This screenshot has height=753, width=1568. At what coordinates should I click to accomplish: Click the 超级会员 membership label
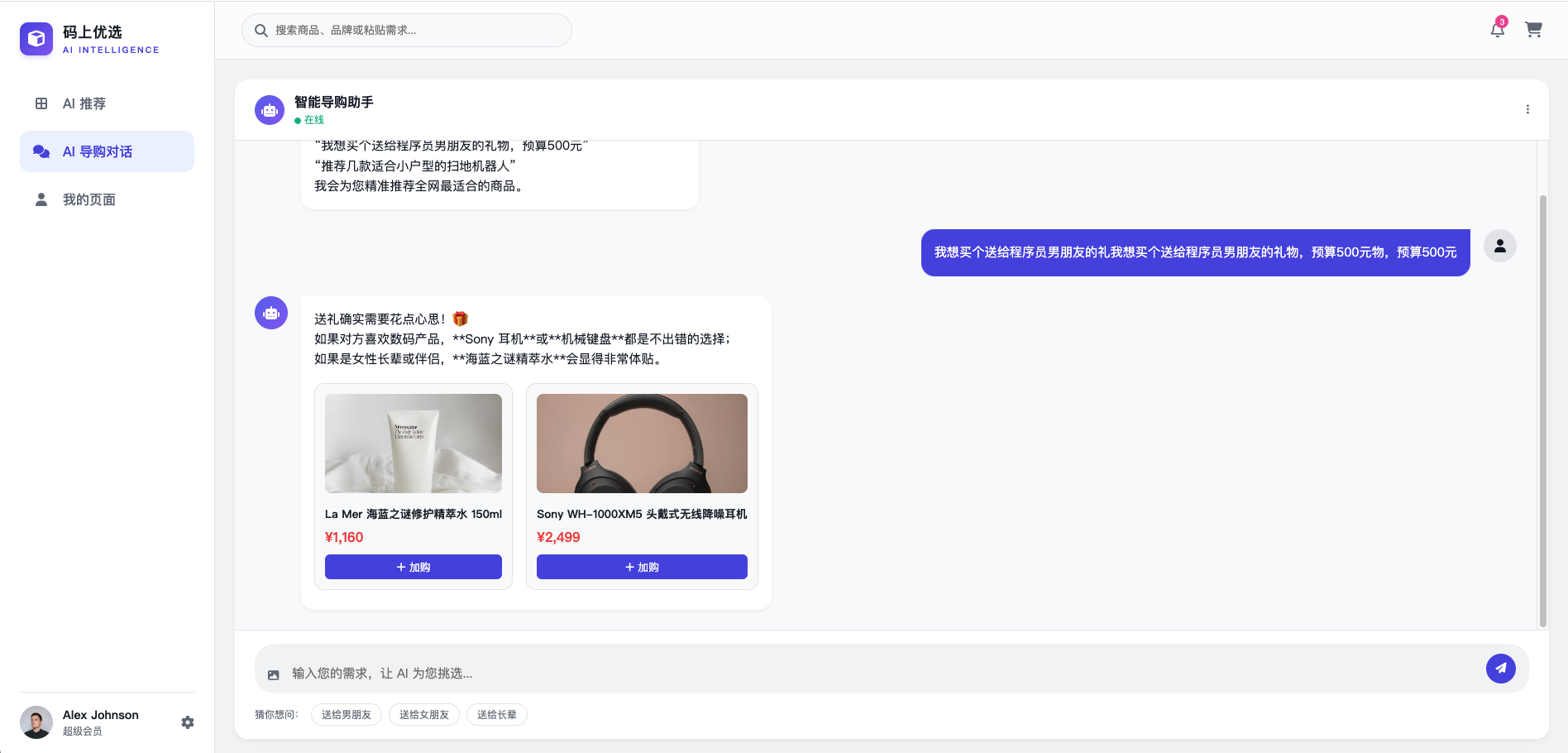(x=83, y=731)
